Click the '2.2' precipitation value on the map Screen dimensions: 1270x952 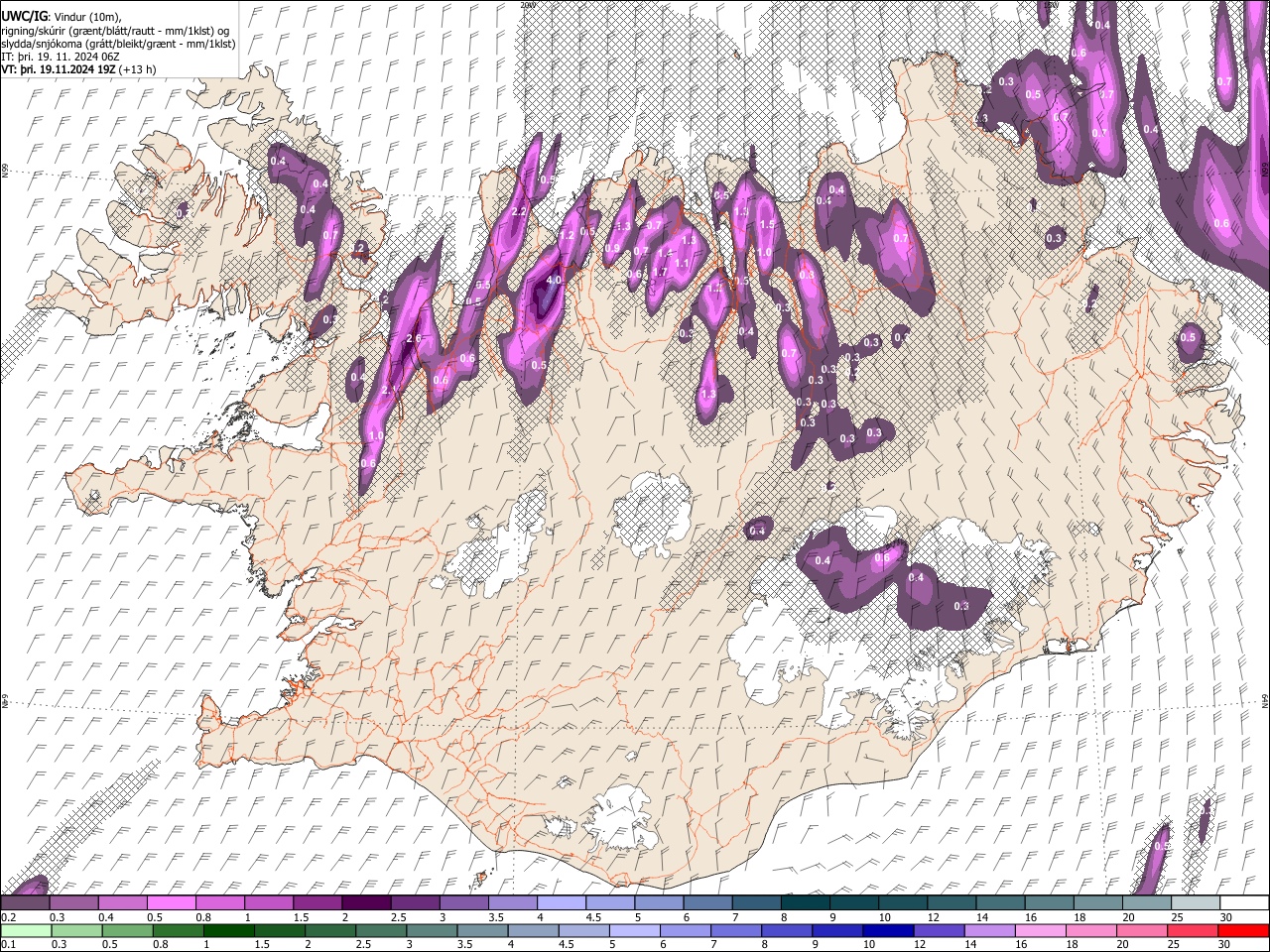pos(518,212)
